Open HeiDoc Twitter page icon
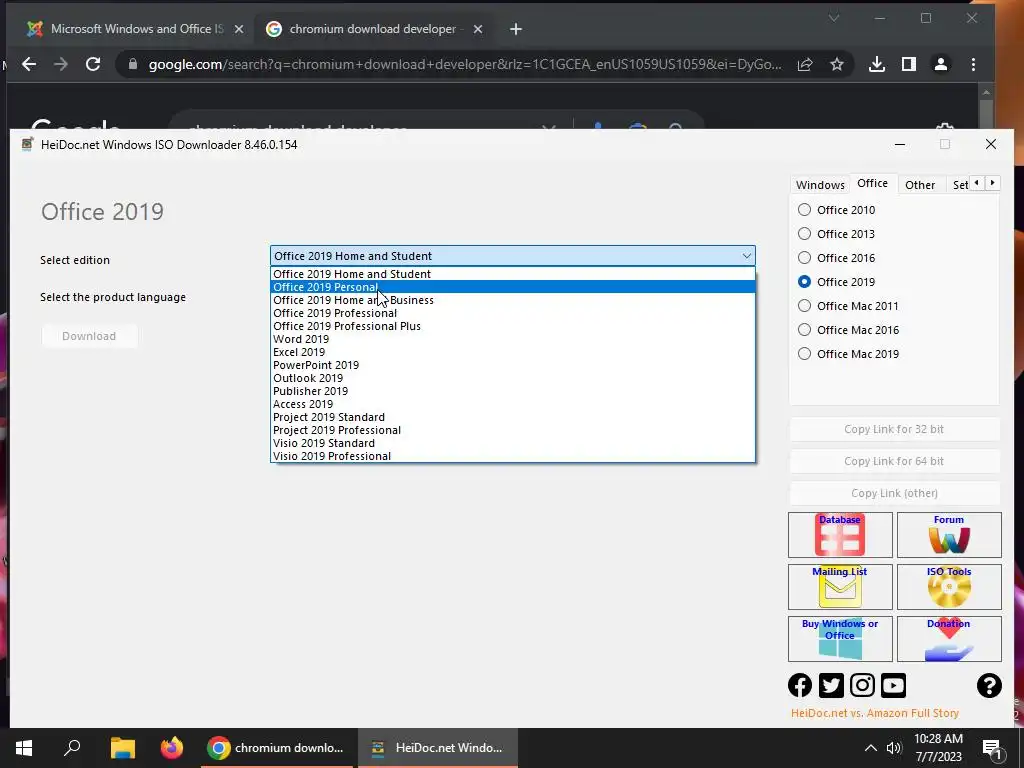The image size is (1024, 768). 831,685
